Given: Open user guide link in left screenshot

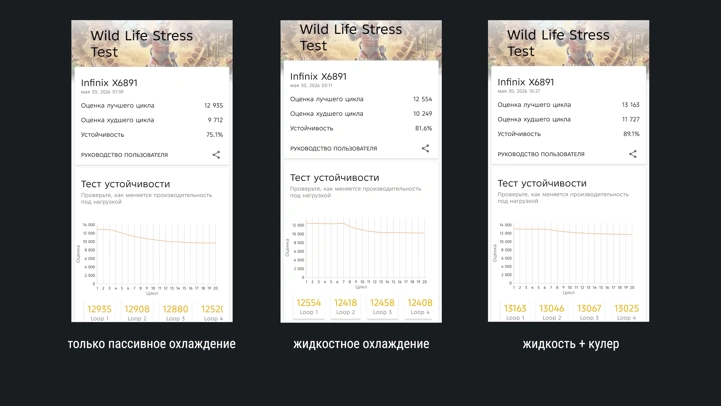Looking at the screenshot, I should (x=124, y=155).
